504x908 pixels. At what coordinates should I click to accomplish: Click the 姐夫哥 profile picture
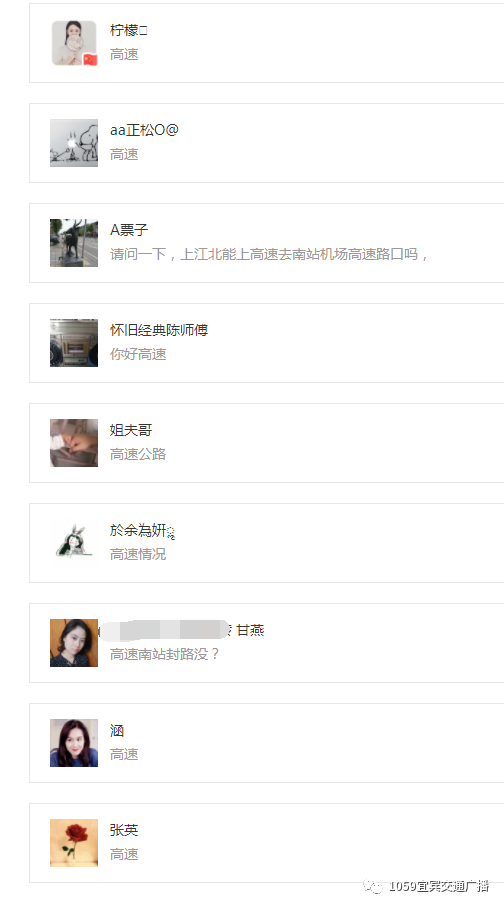pos(74,443)
